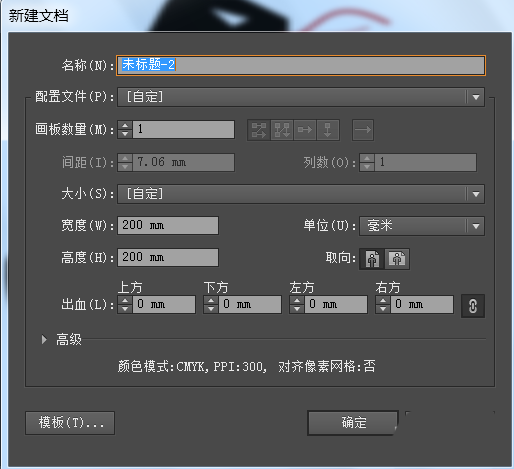
Task: Decrease the 下方 bottom bleed value
Action: (211, 309)
